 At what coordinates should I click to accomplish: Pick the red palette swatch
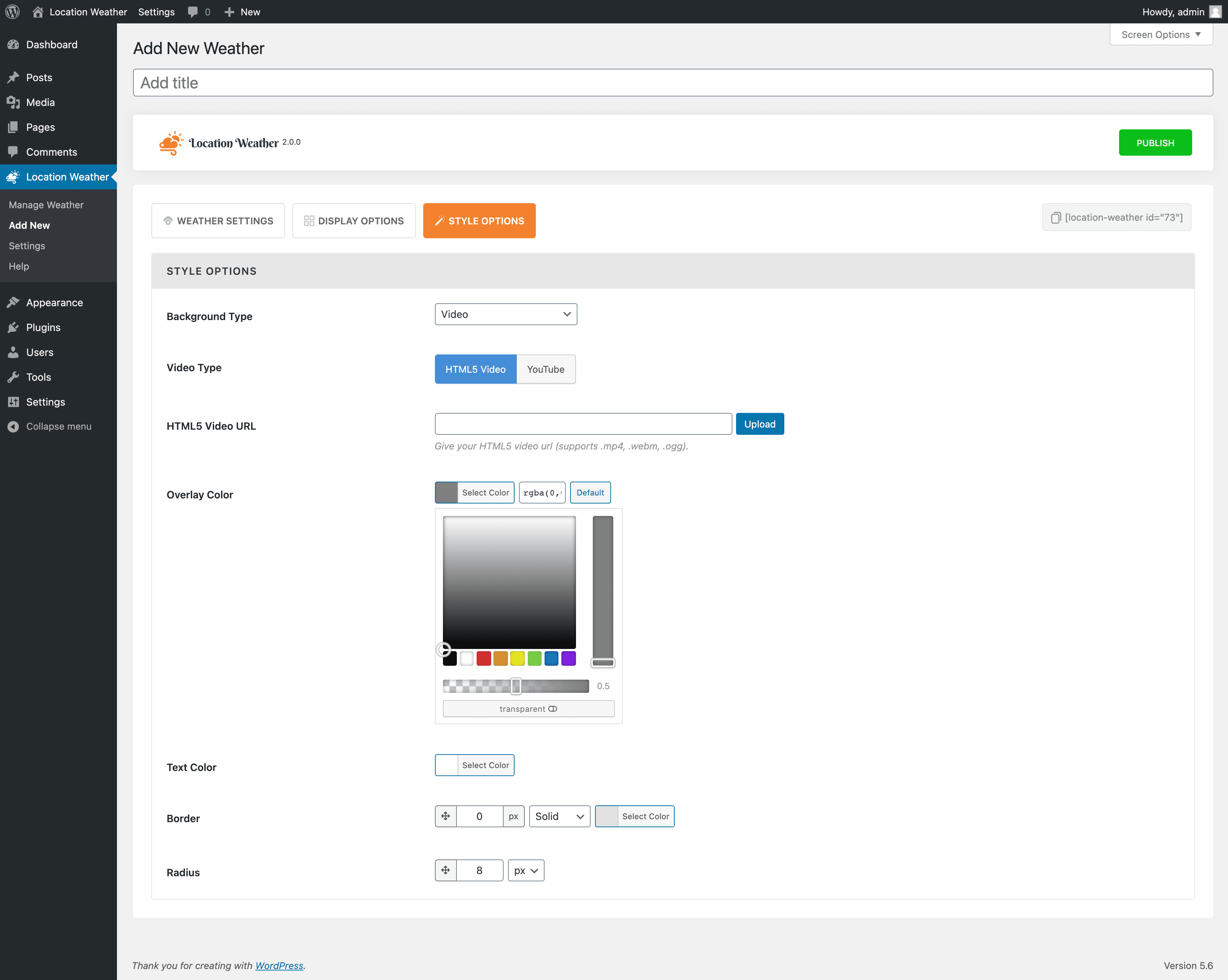pos(484,659)
